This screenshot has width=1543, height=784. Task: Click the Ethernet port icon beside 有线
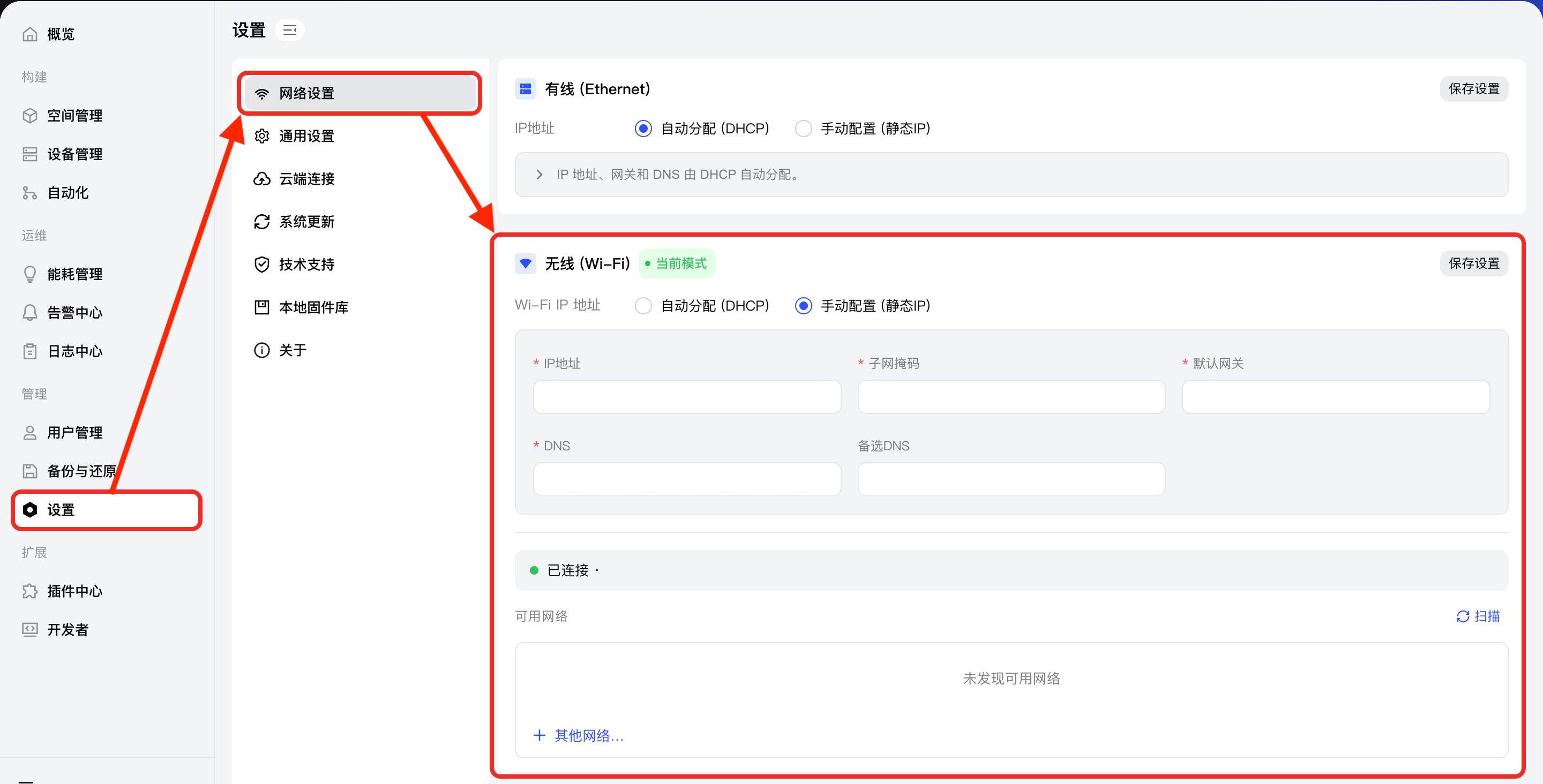pos(525,89)
